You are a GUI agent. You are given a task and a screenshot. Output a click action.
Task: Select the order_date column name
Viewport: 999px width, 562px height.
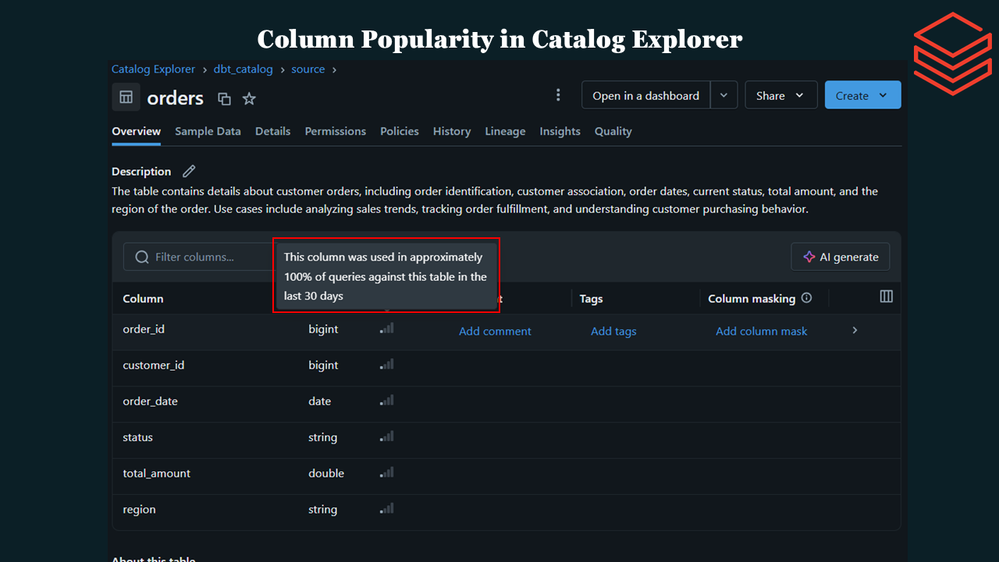click(x=150, y=401)
